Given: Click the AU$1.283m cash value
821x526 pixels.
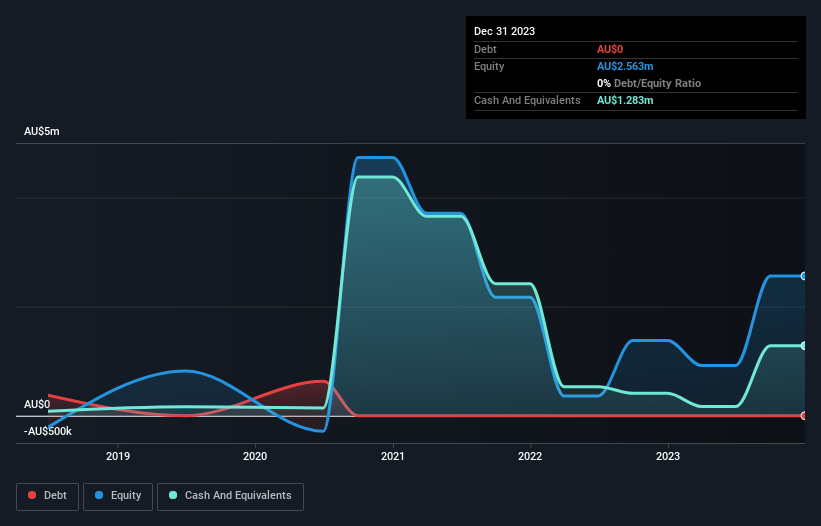Looking at the screenshot, I should (x=625, y=100).
